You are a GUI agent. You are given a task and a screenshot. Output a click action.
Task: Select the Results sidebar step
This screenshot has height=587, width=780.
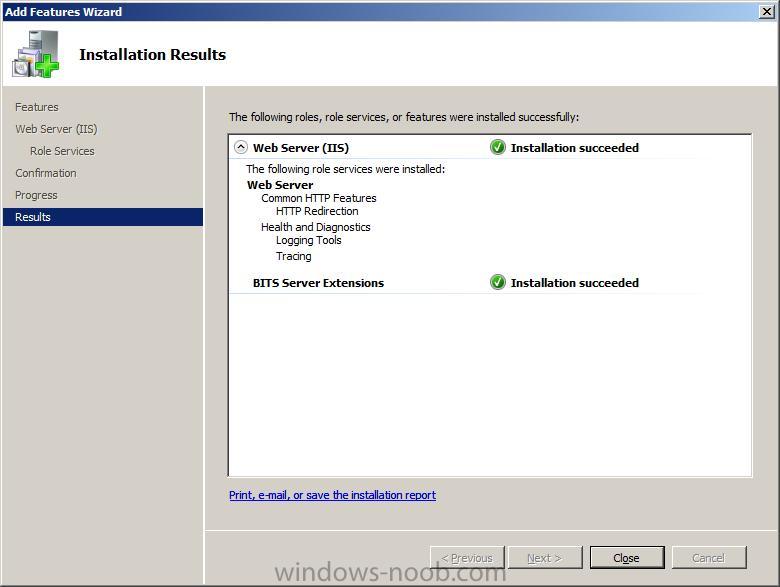103,217
